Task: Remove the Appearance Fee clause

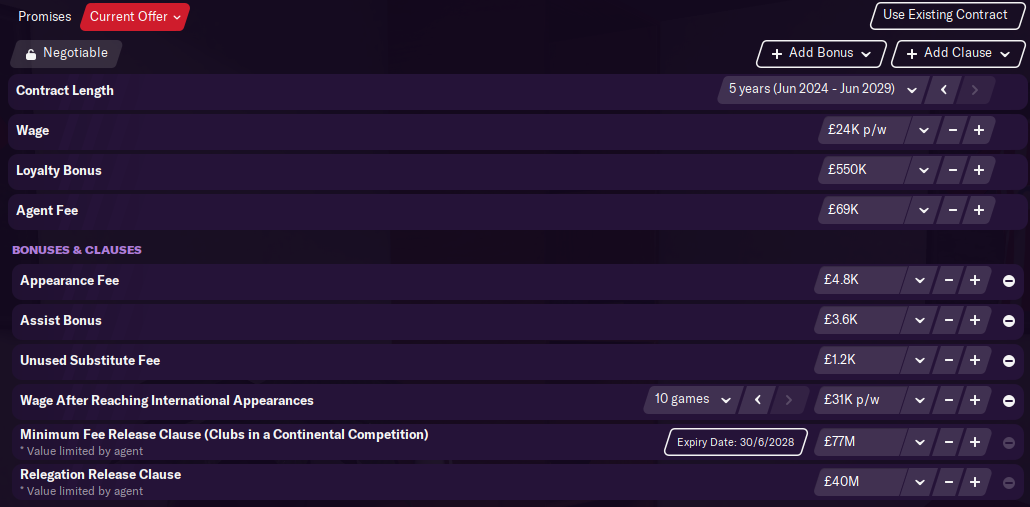Action: tap(1008, 281)
